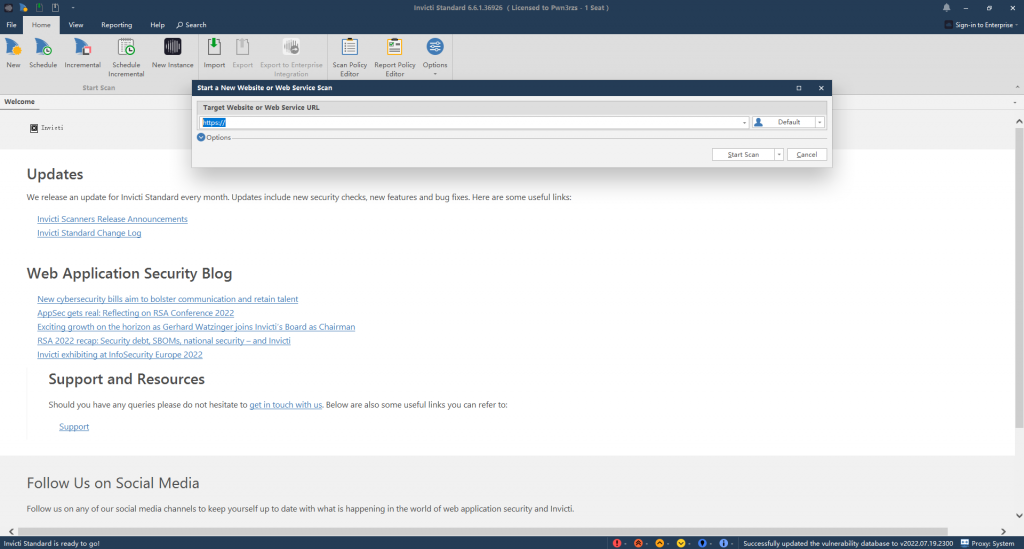Open AppSec gets real RSA link

[x=135, y=313]
